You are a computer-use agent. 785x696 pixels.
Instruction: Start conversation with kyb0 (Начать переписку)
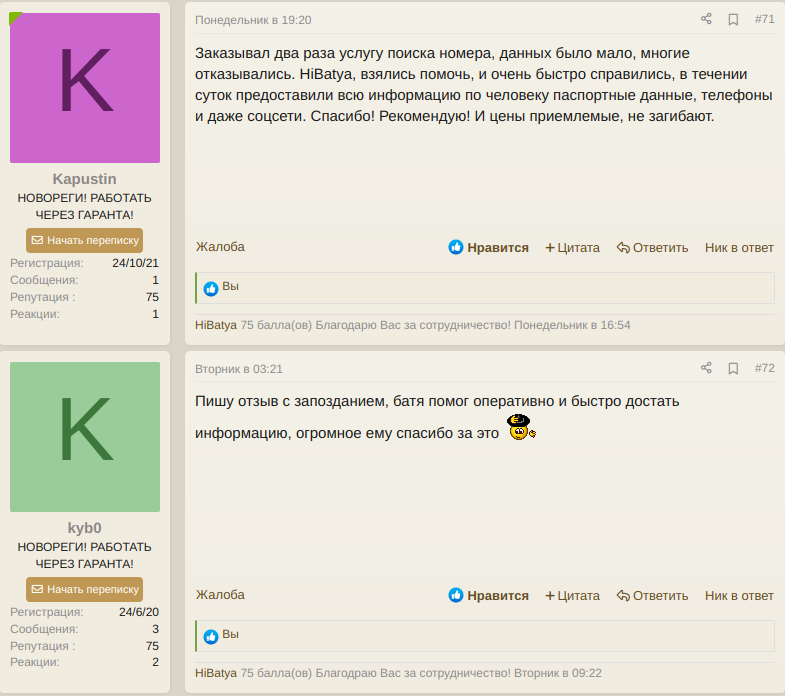84,589
